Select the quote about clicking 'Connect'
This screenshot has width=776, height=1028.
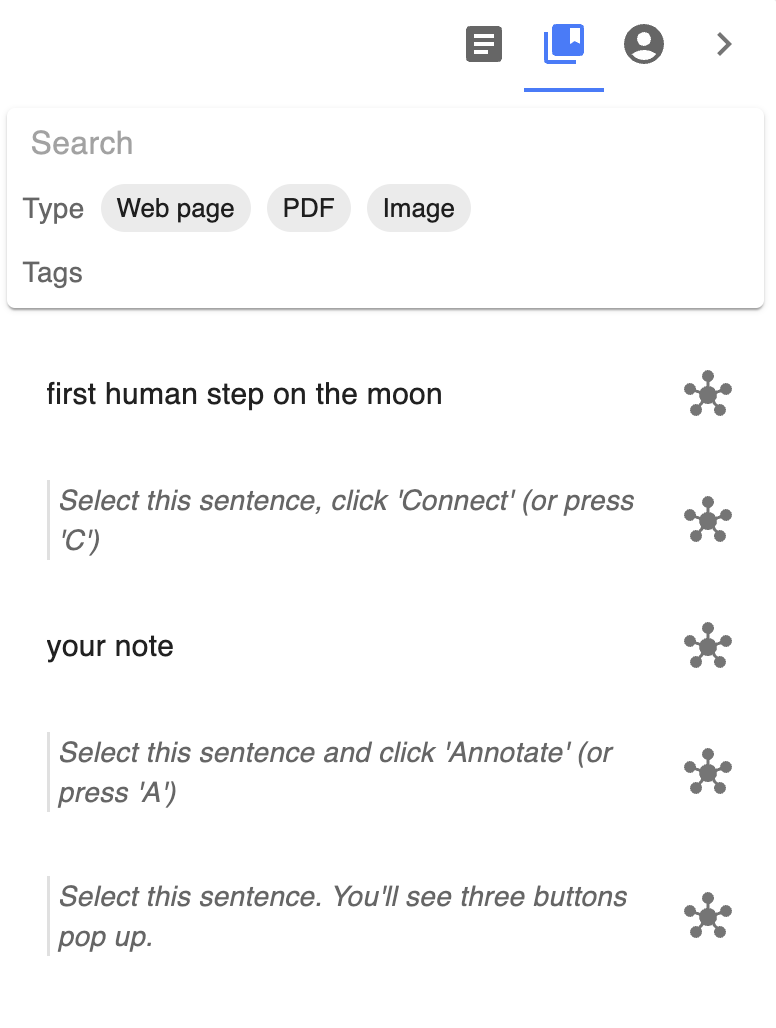click(x=346, y=520)
